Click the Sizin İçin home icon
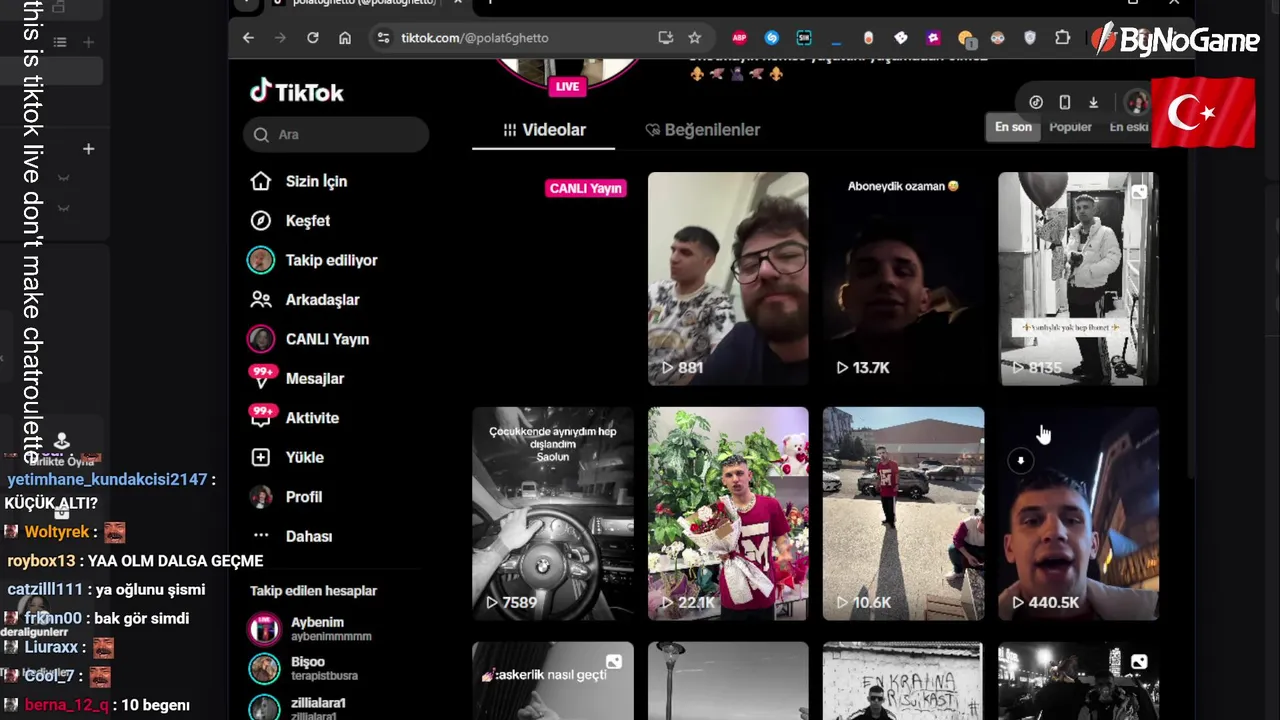This screenshot has height=720, width=1280. (x=261, y=181)
